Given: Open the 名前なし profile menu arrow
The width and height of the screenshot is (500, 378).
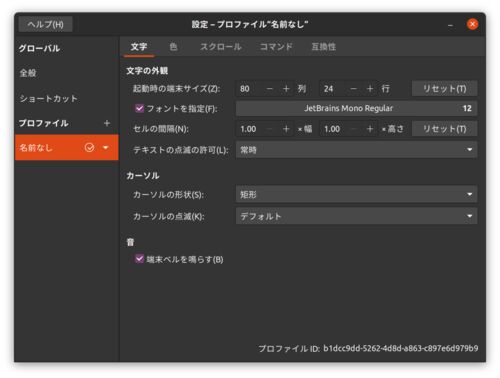Looking at the screenshot, I should (x=106, y=148).
